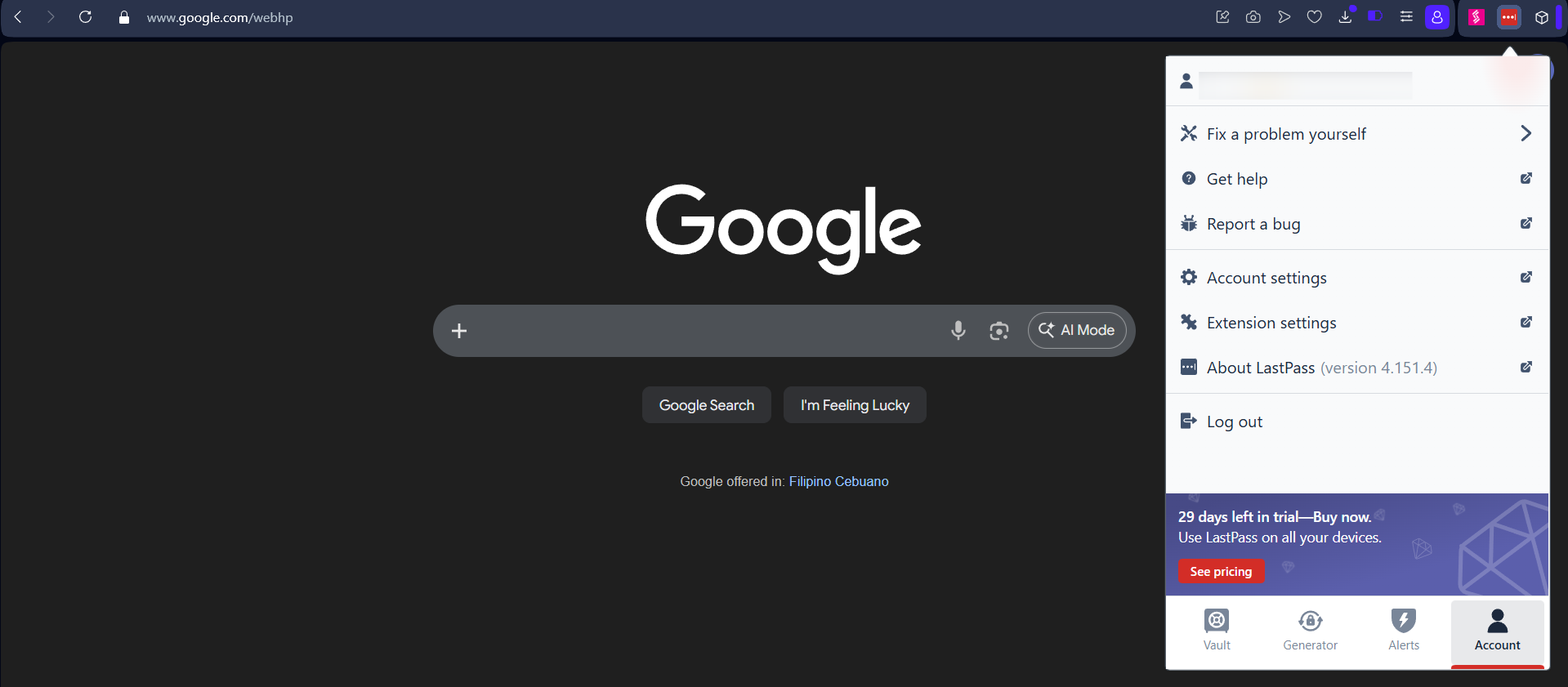Screen dimensions: 1568x687
Task: Close the popup via the LastPass toolbar icon
Action: point(1509,17)
